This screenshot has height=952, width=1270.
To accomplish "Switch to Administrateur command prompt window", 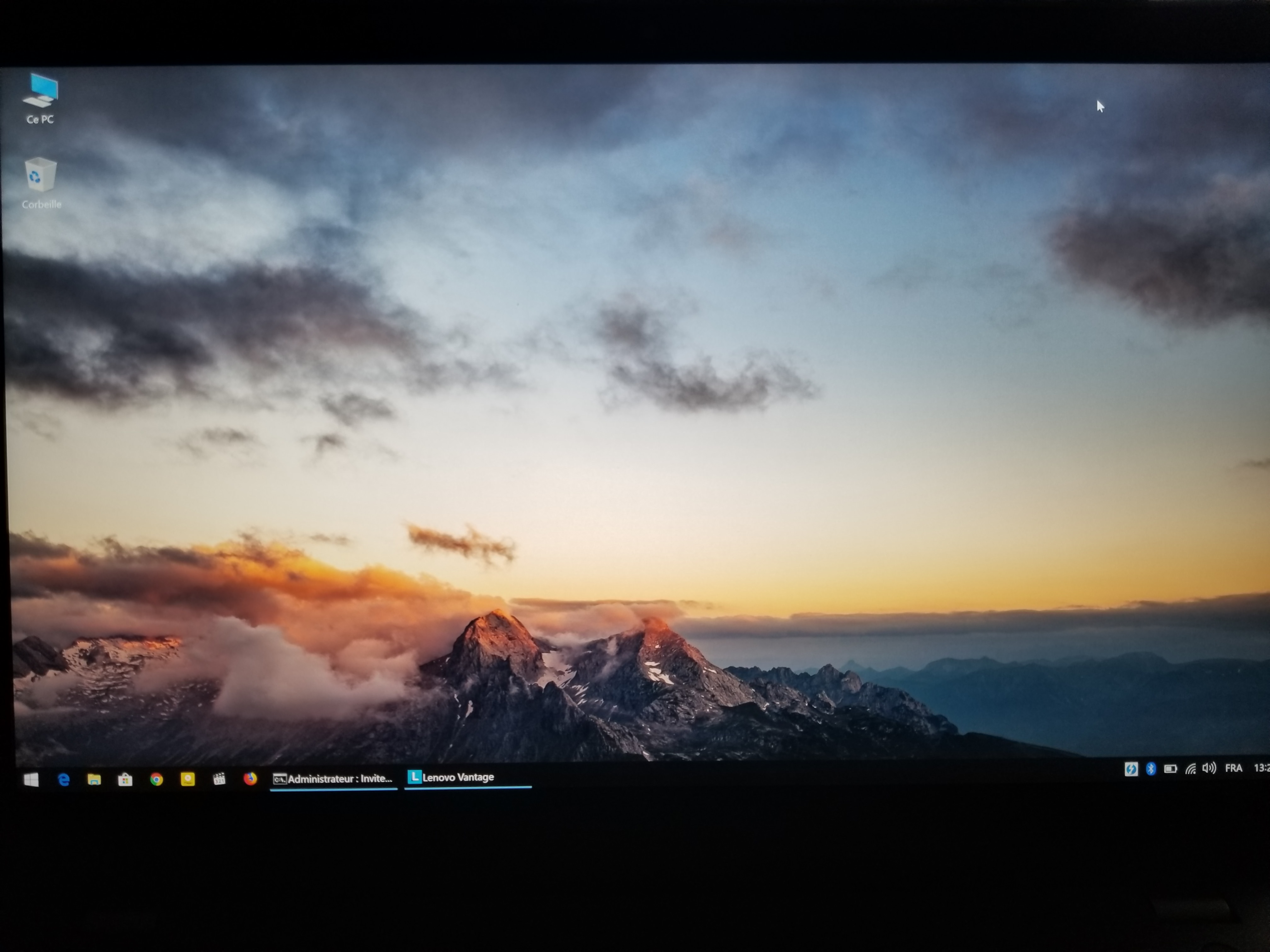I will point(334,779).
